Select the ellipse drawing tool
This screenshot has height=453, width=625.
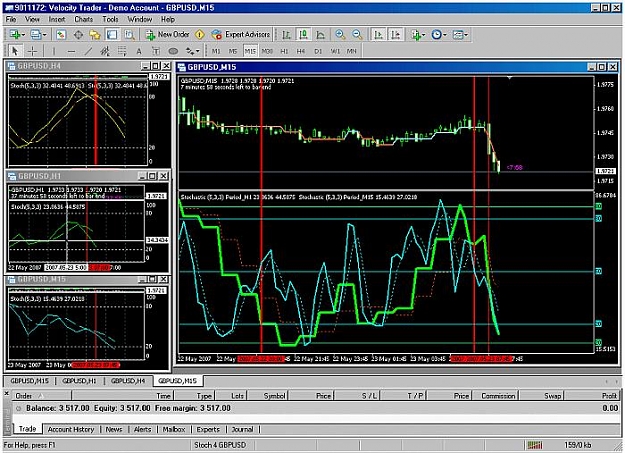(x=173, y=51)
